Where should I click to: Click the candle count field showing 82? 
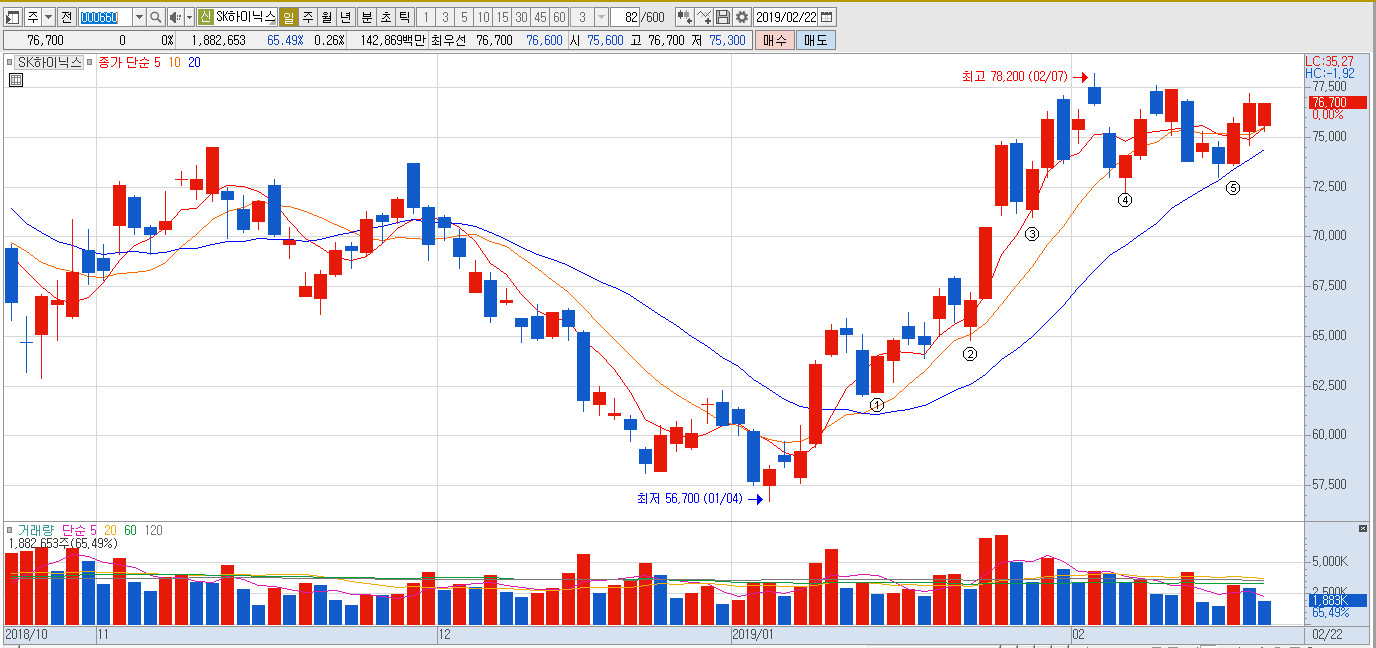[x=627, y=17]
